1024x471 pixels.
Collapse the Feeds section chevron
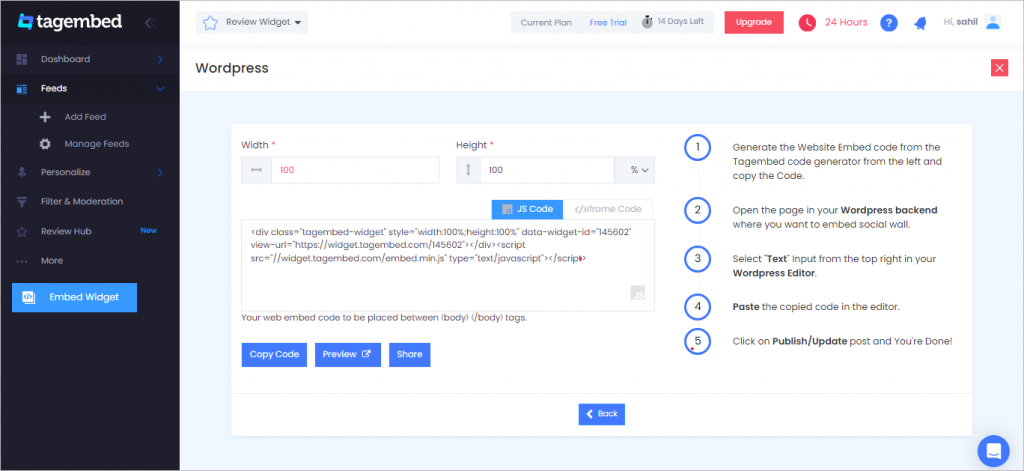(160, 89)
